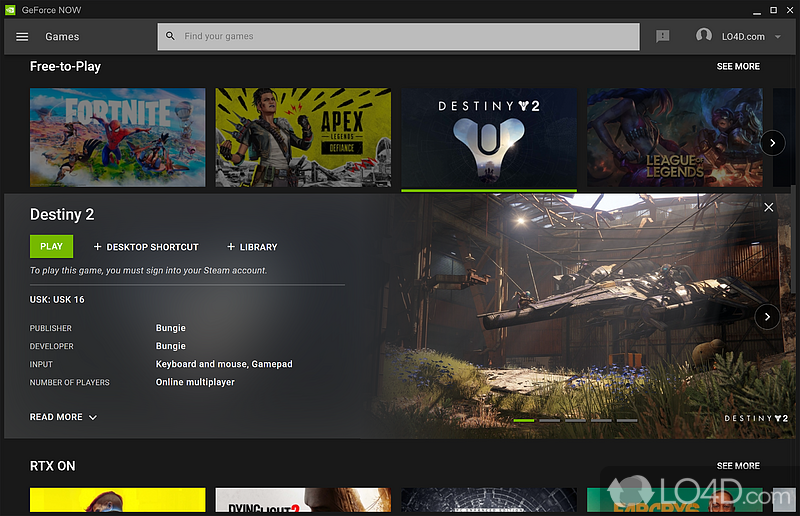This screenshot has width=800, height=516.
Task: Play Destiny 2
Action: 52,247
